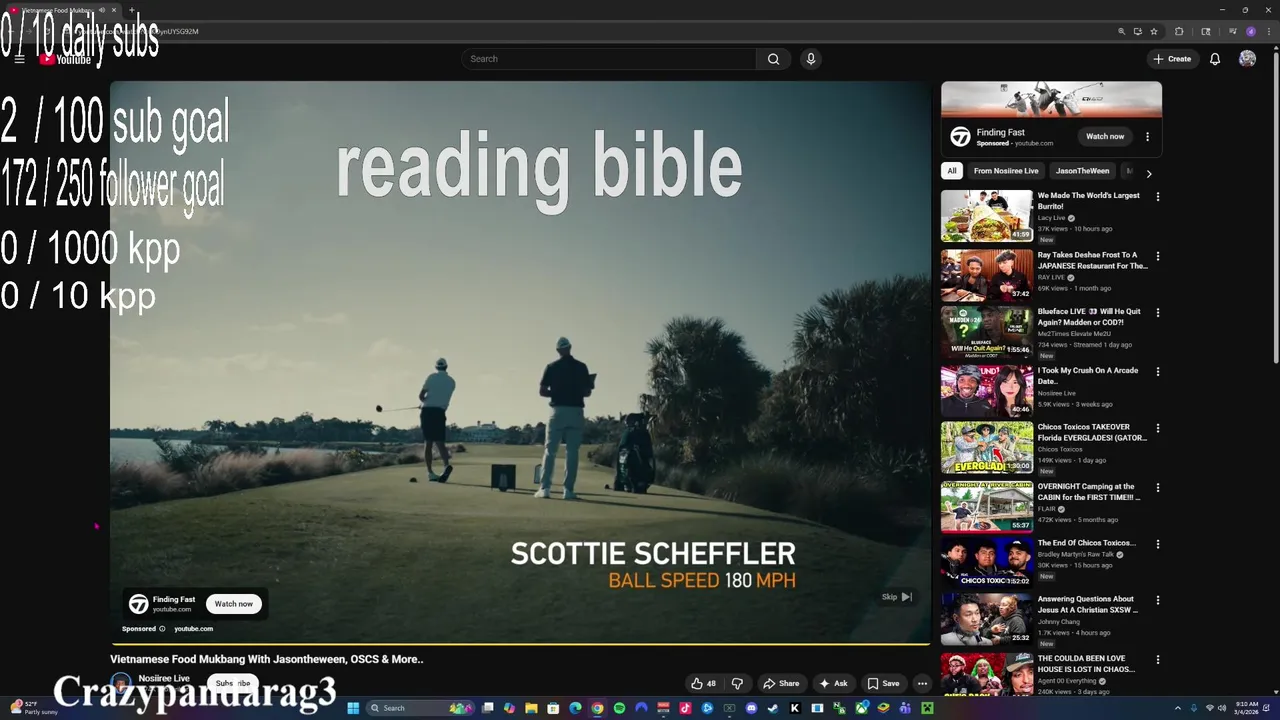Open the YouTube account avatar menu

click(x=1247, y=59)
